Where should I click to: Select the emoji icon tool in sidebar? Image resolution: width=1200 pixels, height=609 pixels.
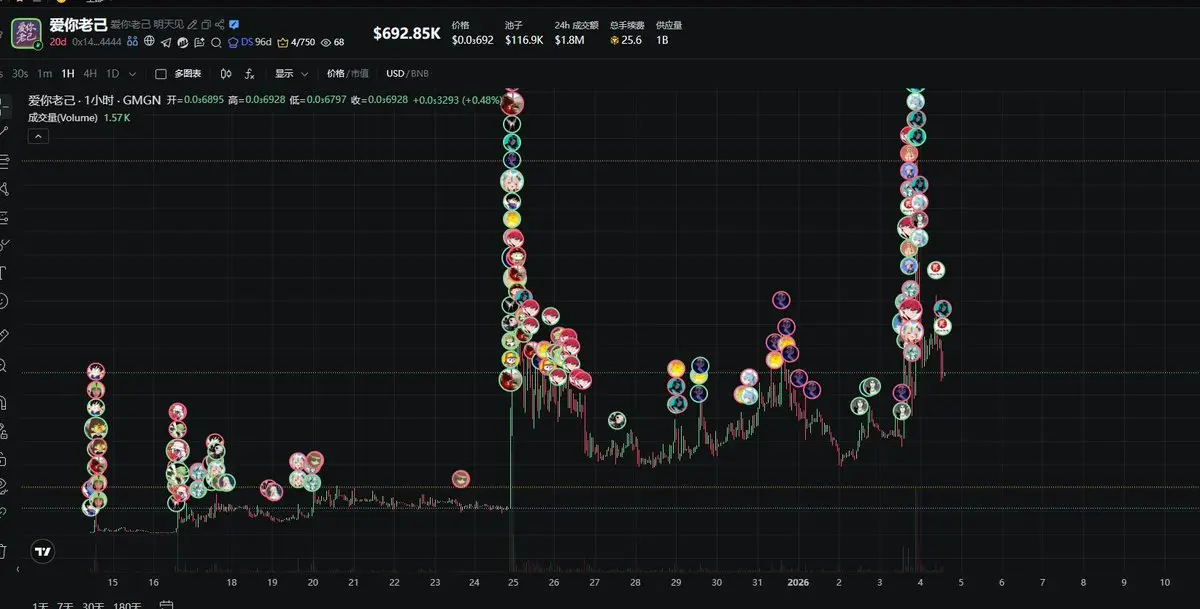coord(5,301)
